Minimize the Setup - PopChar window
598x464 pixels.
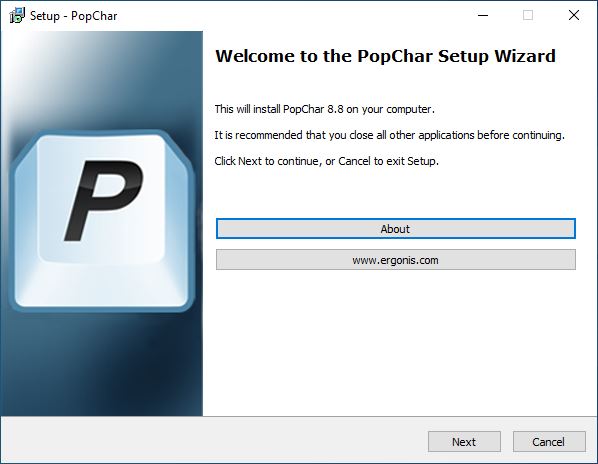483,16
